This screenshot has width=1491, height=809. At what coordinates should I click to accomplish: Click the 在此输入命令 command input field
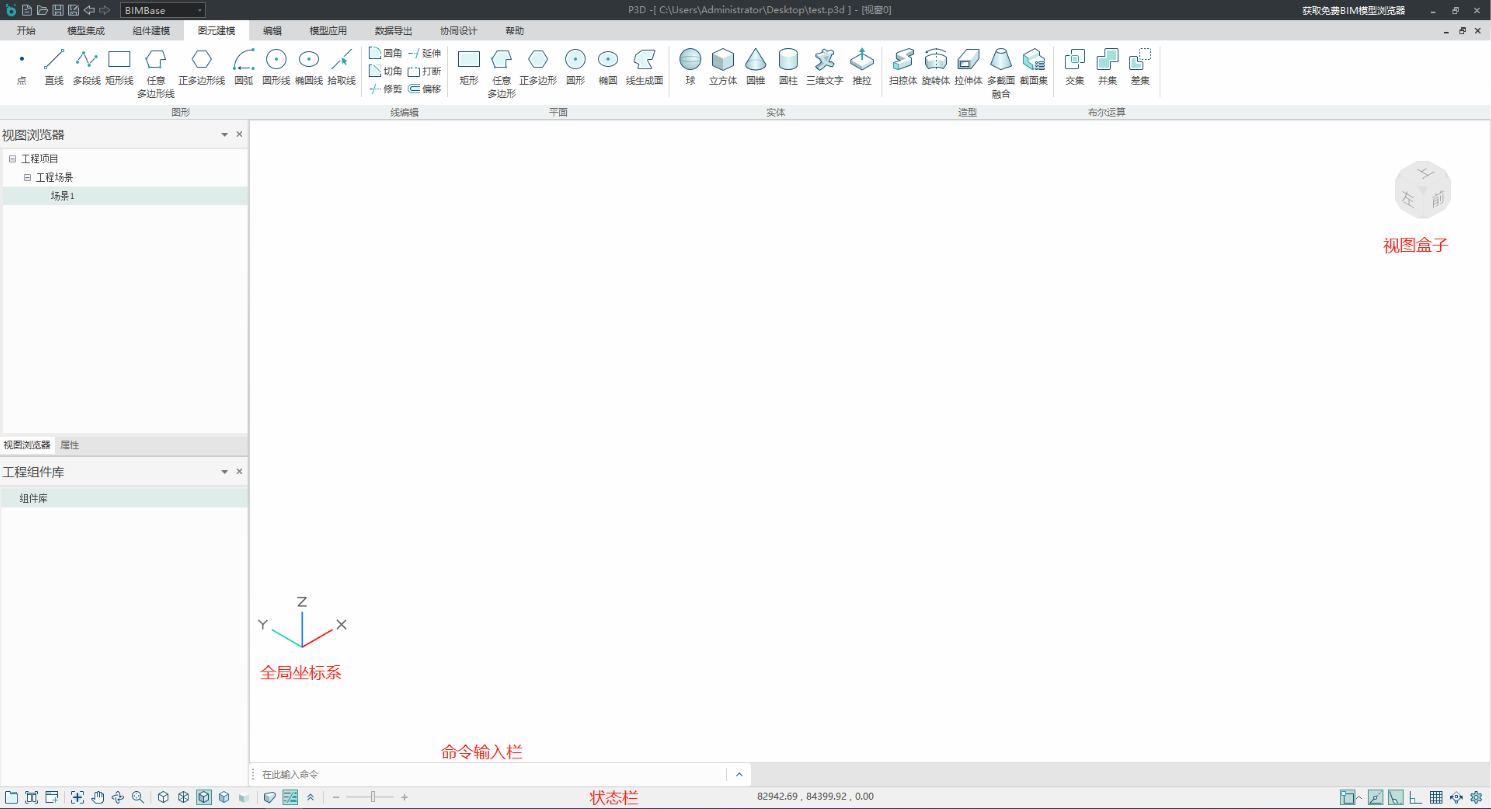click(x=490, y=774)
